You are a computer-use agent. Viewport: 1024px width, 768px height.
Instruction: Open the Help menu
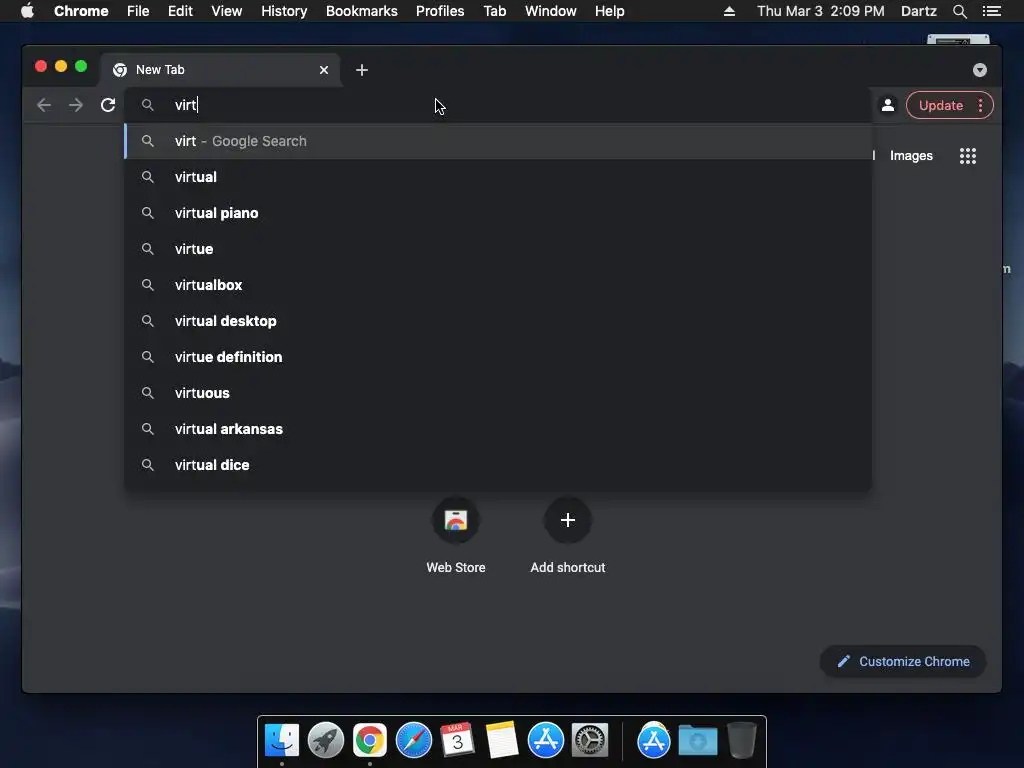pos(609,11)
